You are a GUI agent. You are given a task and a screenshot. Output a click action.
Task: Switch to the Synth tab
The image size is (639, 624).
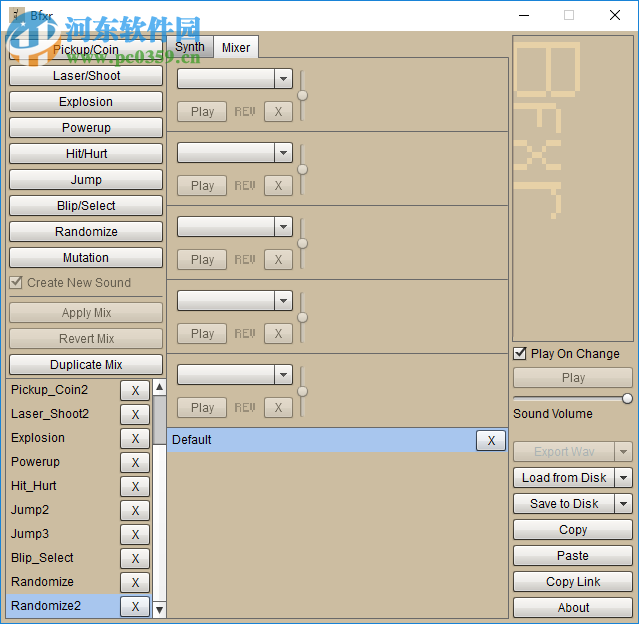(x=190, y=47)
